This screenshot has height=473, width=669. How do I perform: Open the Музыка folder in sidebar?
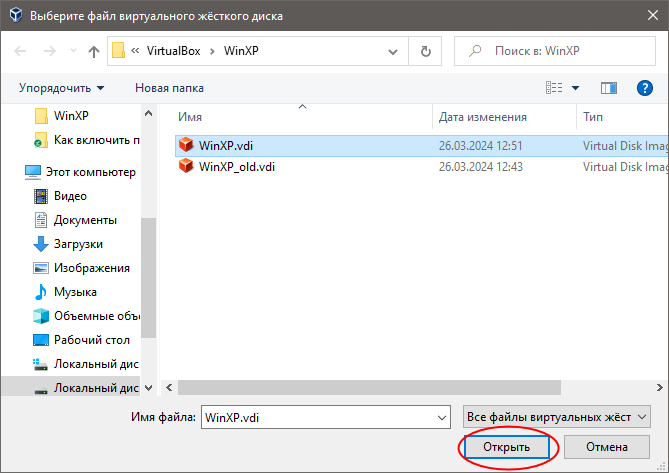click(75, 292)
